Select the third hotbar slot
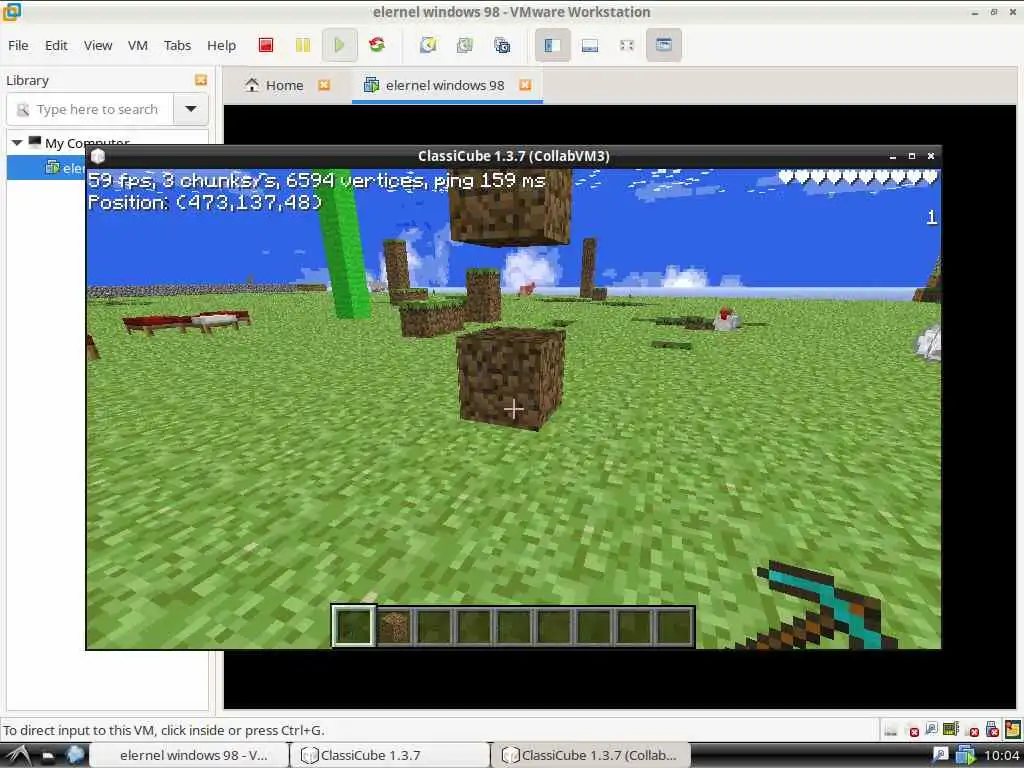1024x768 pixels. click(x=434, y=626)
